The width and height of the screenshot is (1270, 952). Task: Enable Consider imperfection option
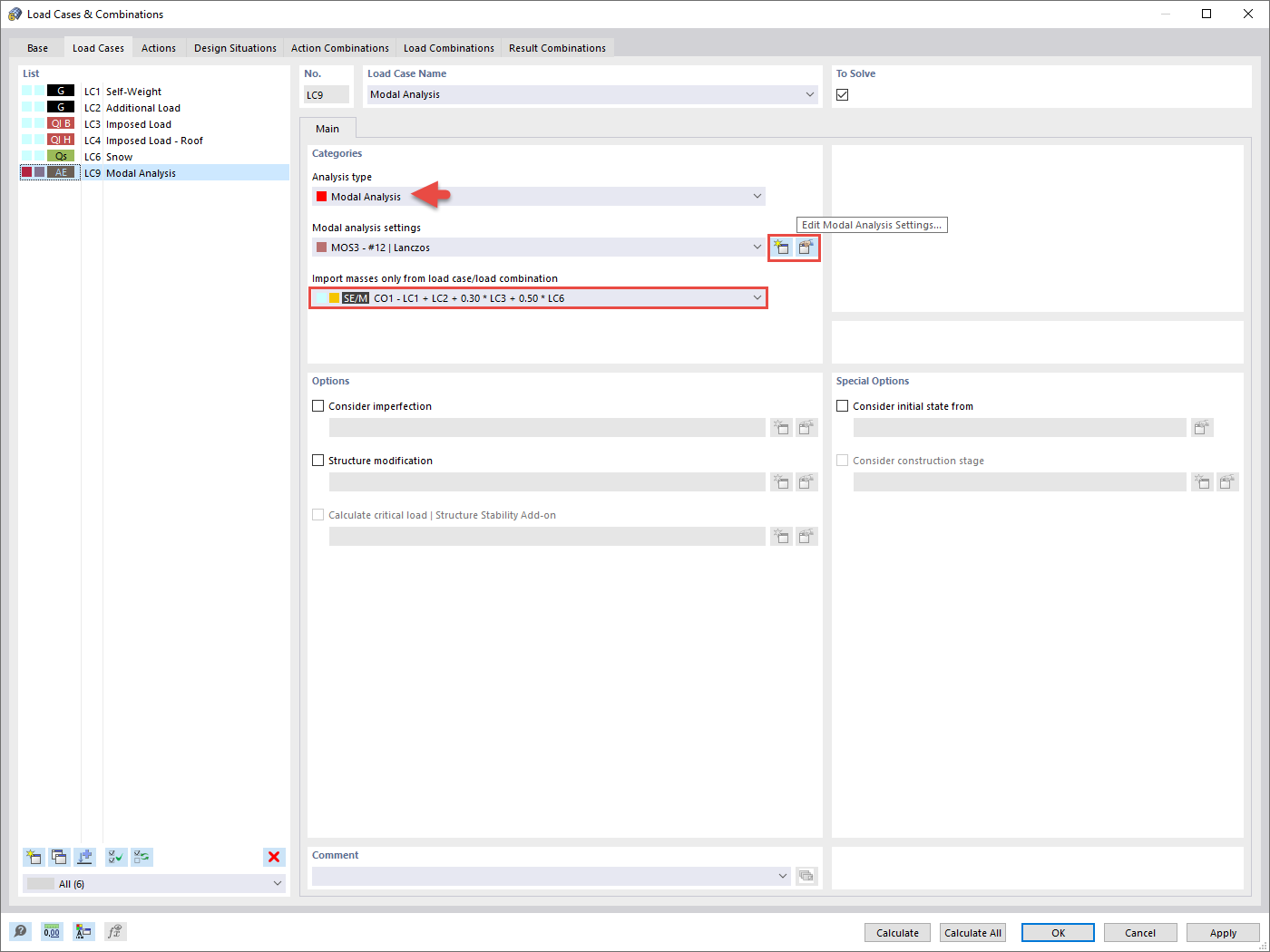317,405
